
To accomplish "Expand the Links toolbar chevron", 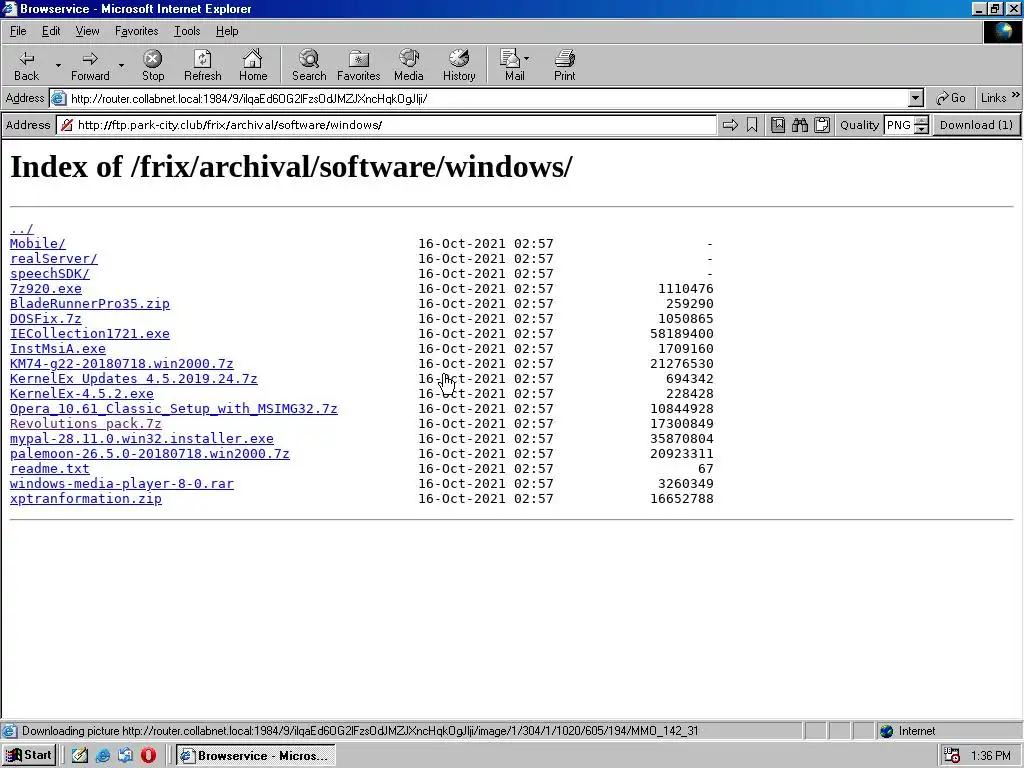I will pyautogui.click(x=1016, y=95).
